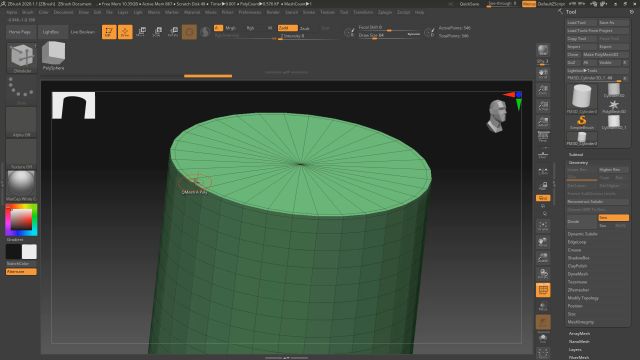The height and width of the screenshot is (360, 640).
Task: Expand the Modify Topology subsection
Action: [x=583, y=298]
